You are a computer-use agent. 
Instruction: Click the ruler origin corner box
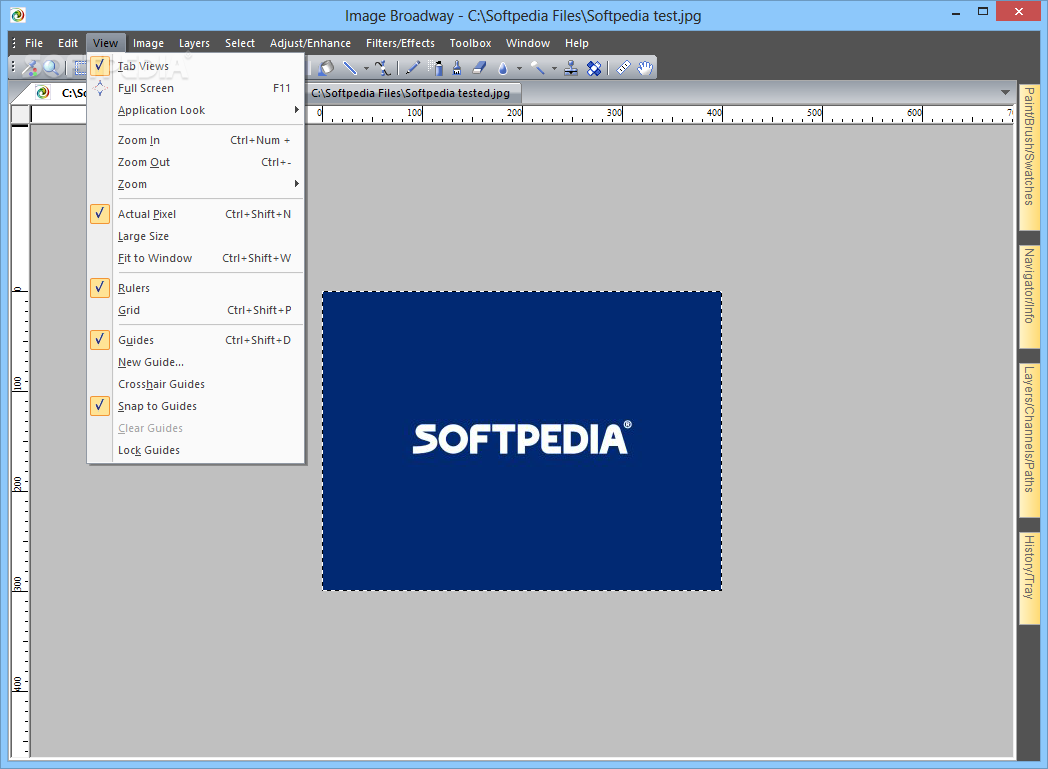click(x=20, y=114)
